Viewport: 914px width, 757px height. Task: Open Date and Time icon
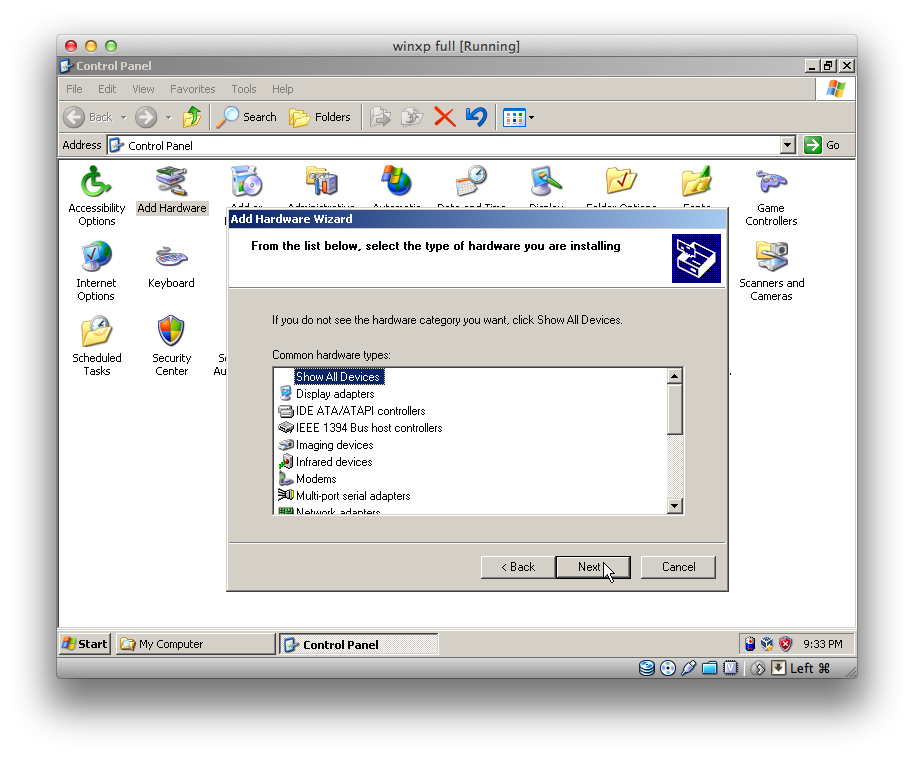471,181
